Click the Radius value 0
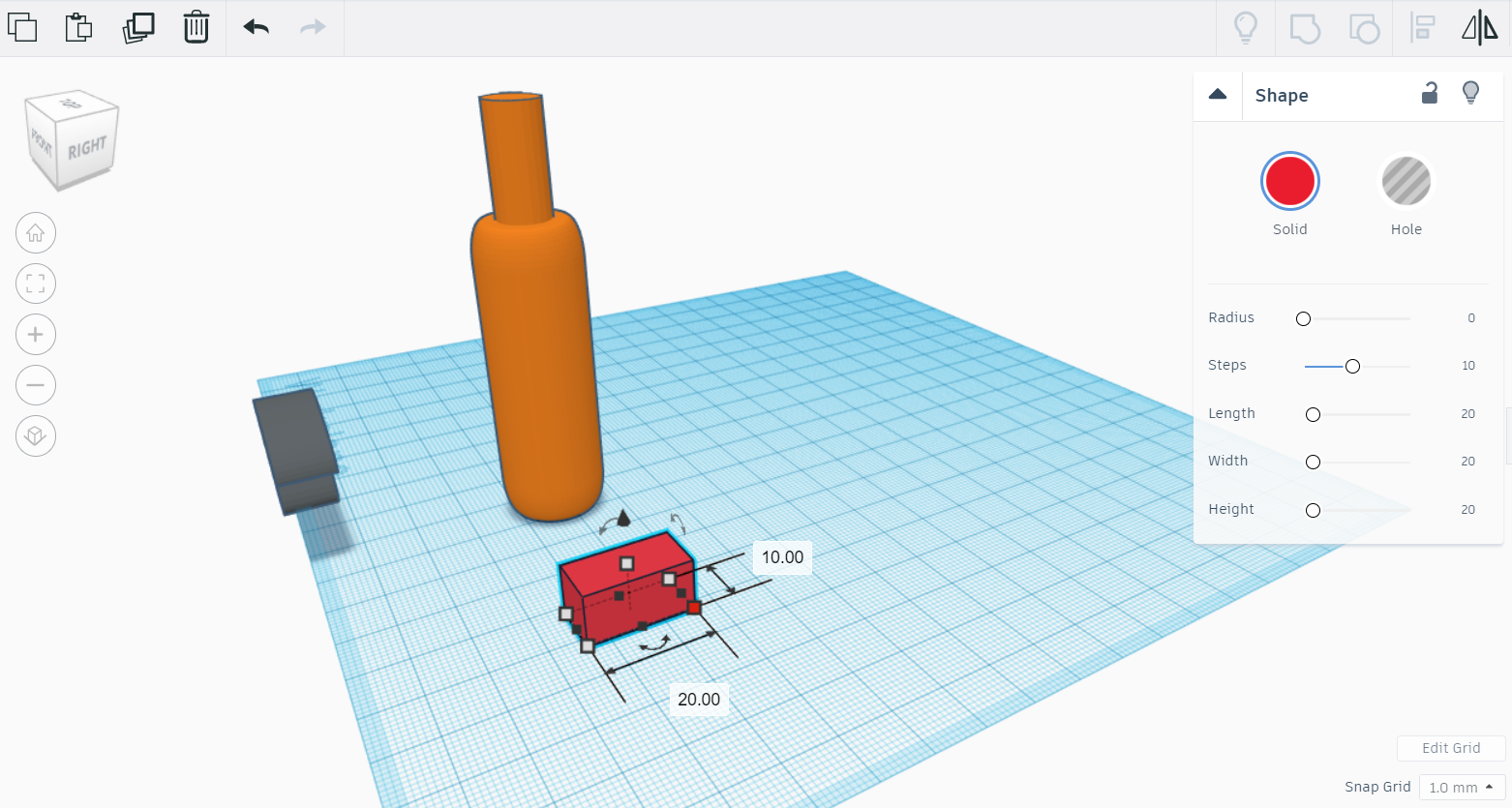Screen dimensions: 1512x808 point(1471,318)
